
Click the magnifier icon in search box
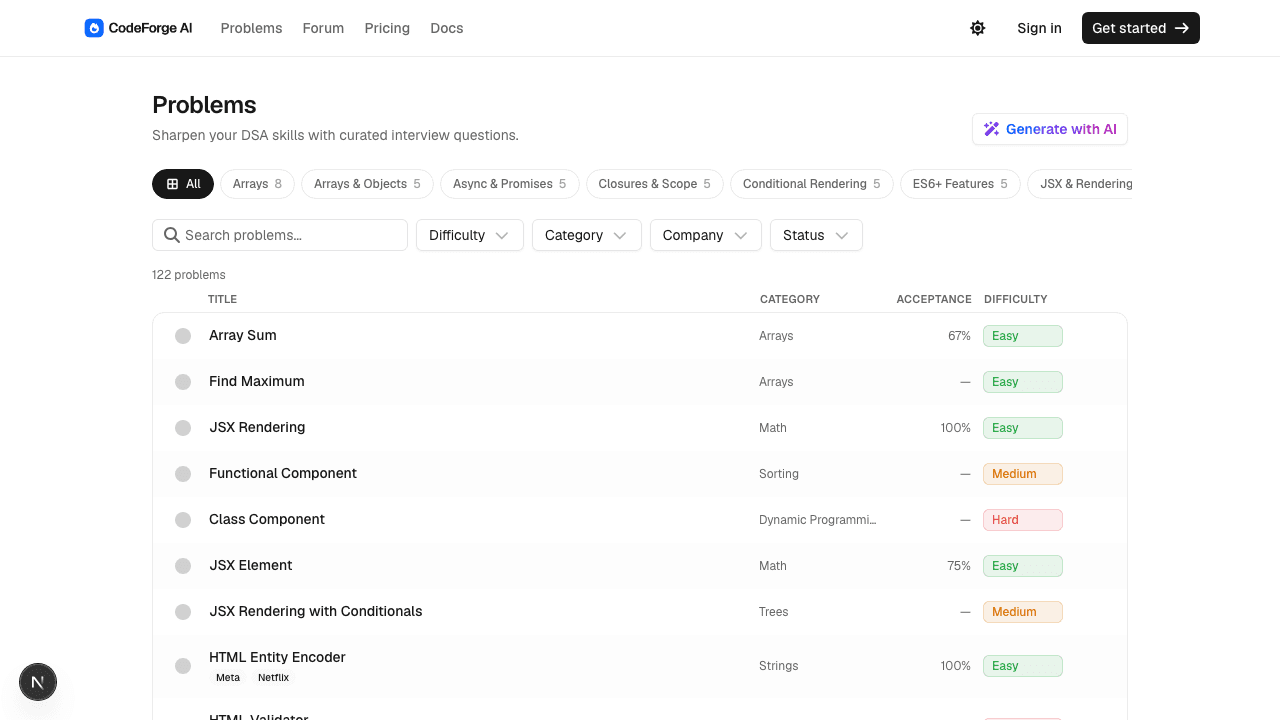172,235
